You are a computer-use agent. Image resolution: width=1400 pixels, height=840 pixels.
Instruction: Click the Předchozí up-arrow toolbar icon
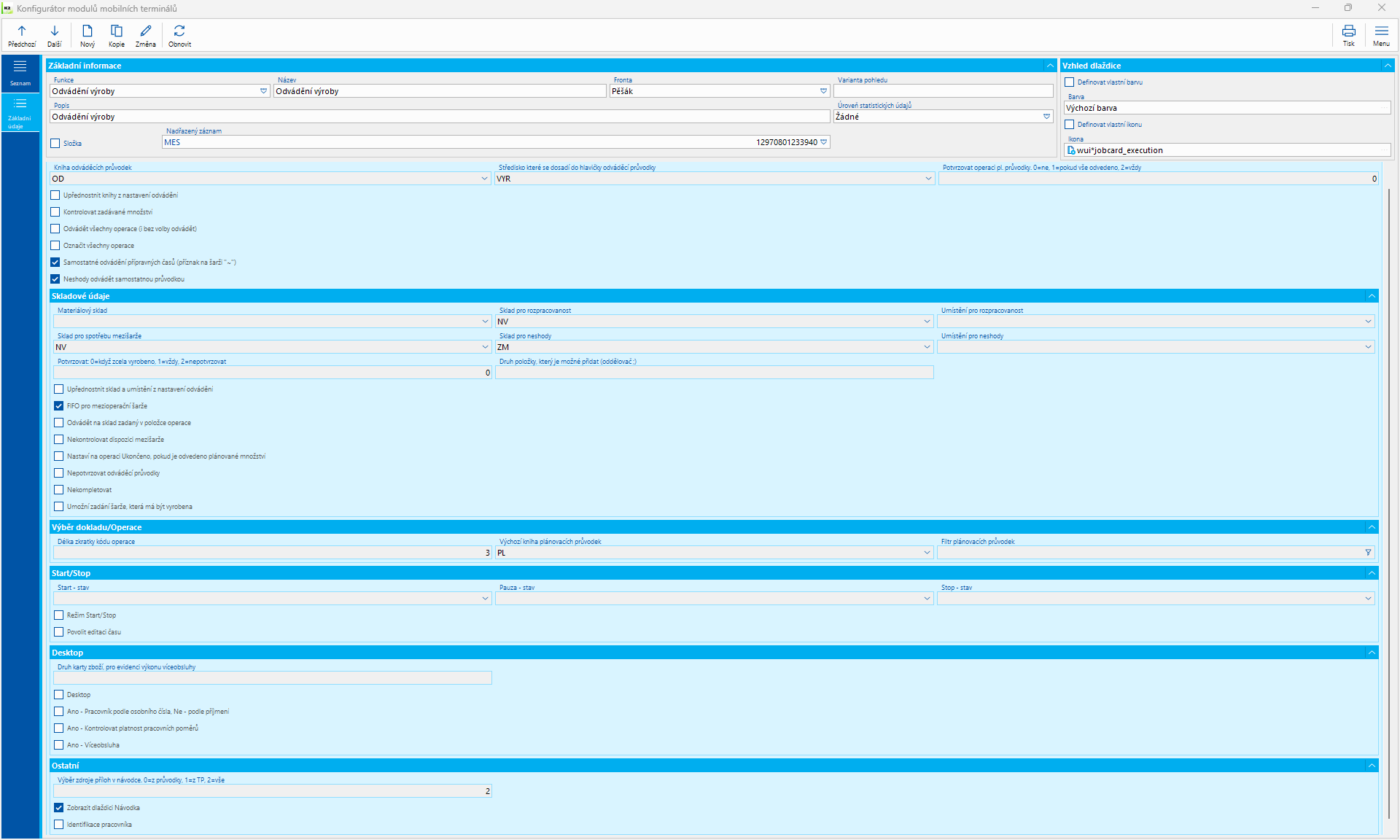coord(22,31)
